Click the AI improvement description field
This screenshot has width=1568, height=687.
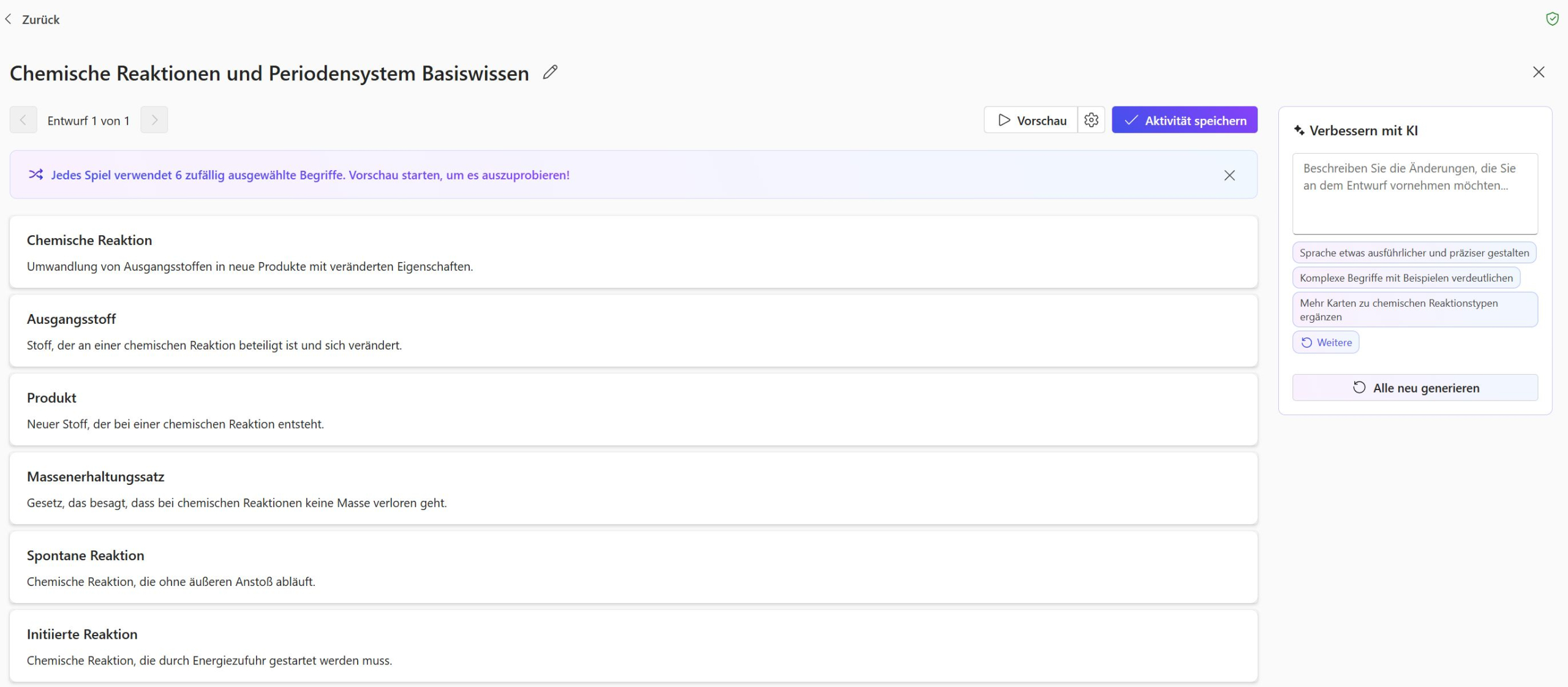click(1414, 193)
